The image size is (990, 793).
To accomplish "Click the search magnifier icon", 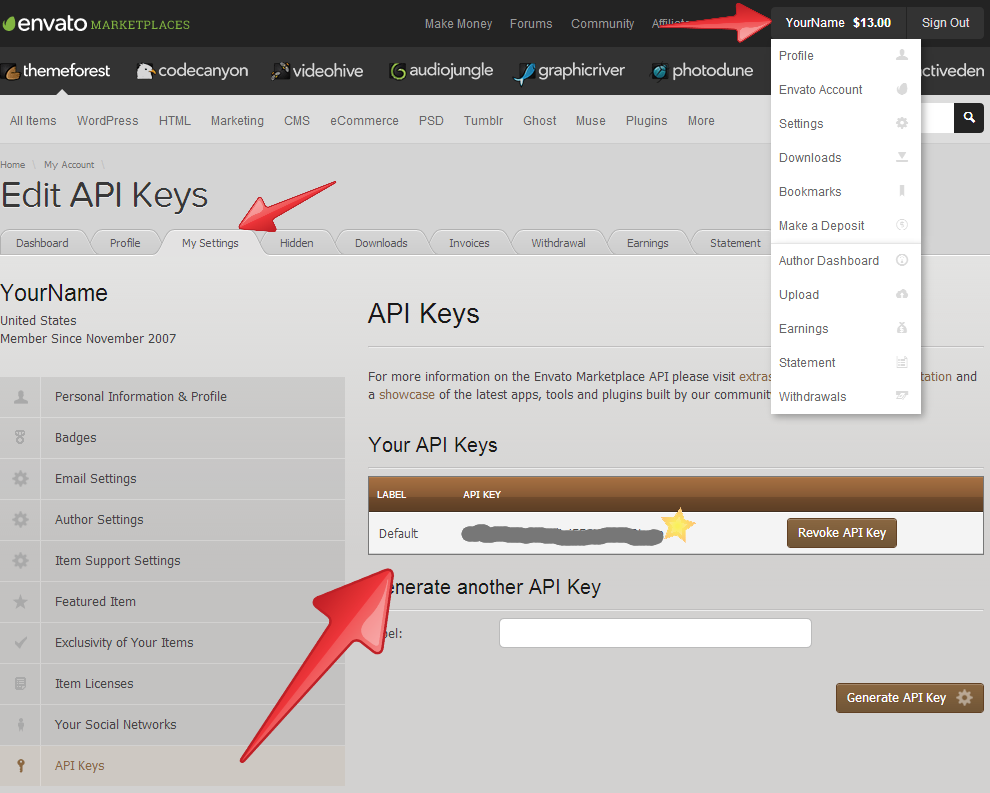I will point(969,118).
